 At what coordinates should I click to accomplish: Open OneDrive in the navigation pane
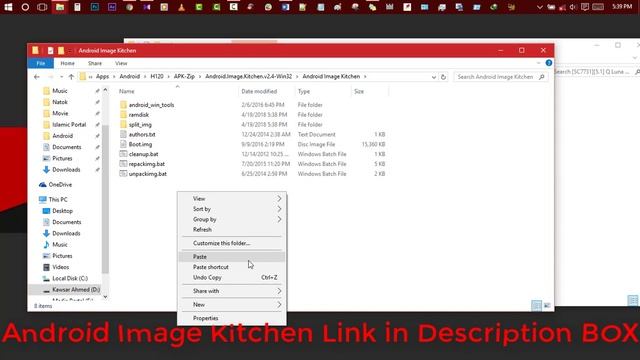pos(60,184)
